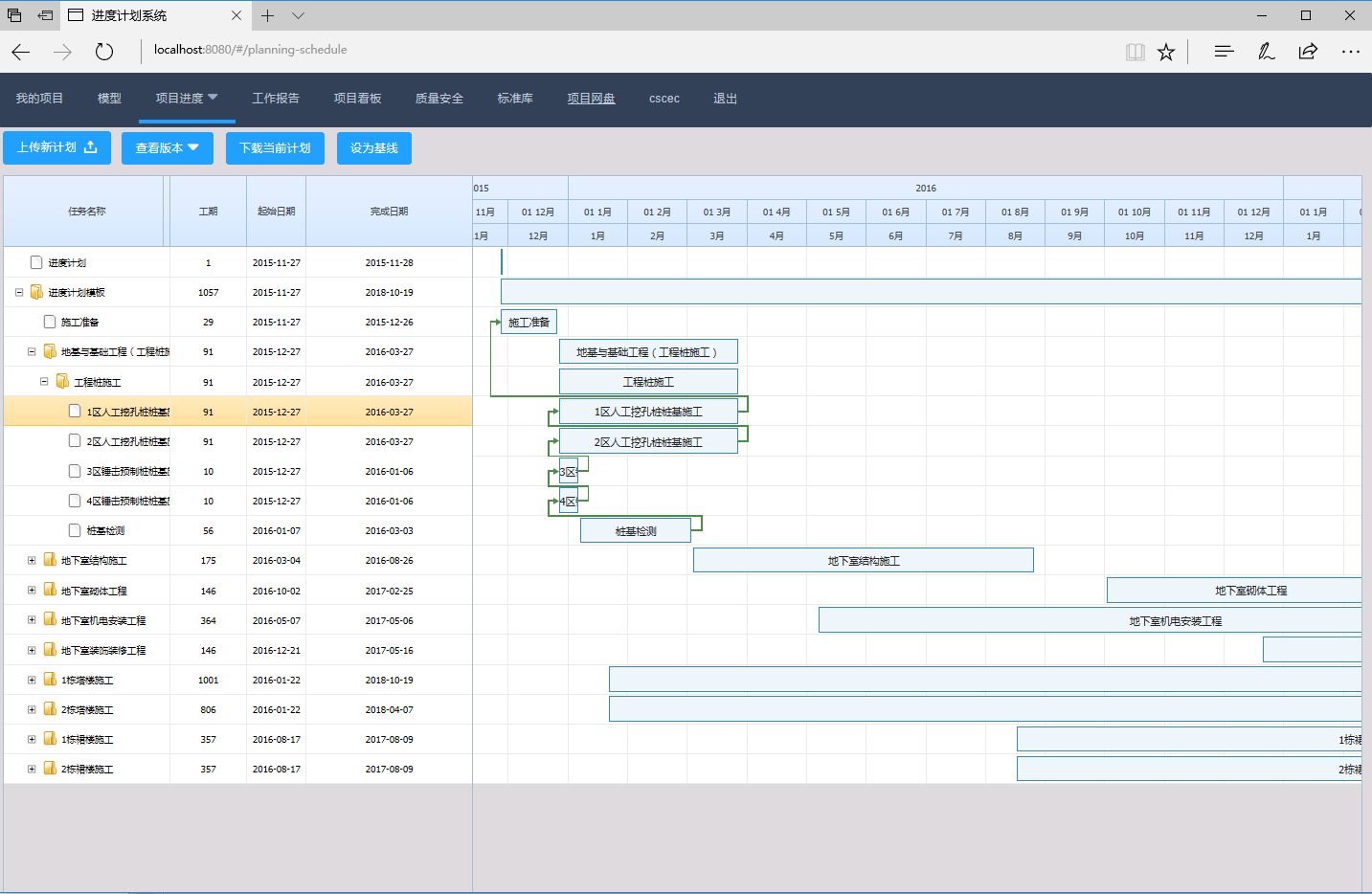Click the 下载当前计划 button
Viewport: 1372px width, 894px height.
click(275, 148)
